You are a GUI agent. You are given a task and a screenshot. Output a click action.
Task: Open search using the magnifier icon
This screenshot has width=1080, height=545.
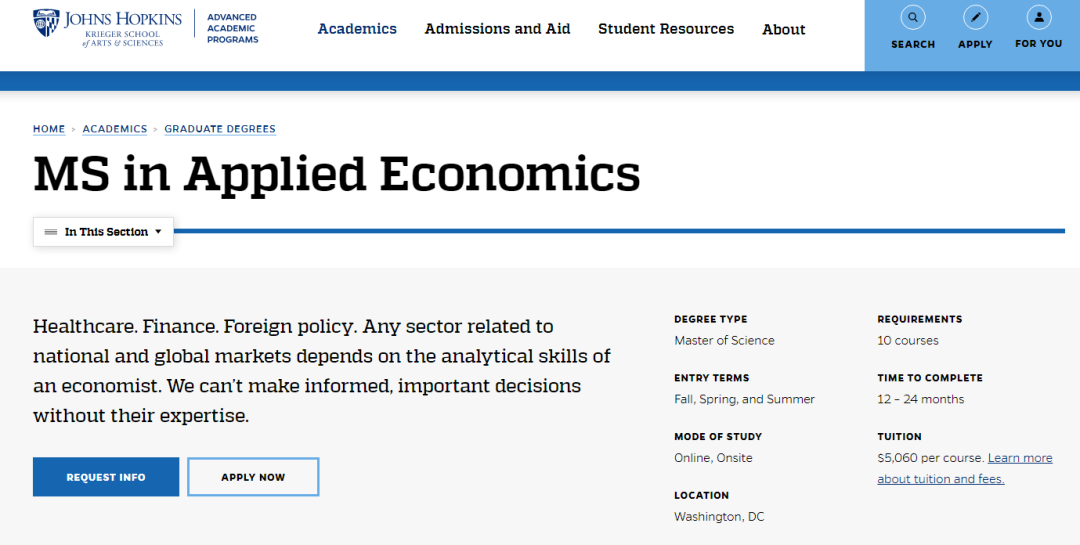point(913,17)
